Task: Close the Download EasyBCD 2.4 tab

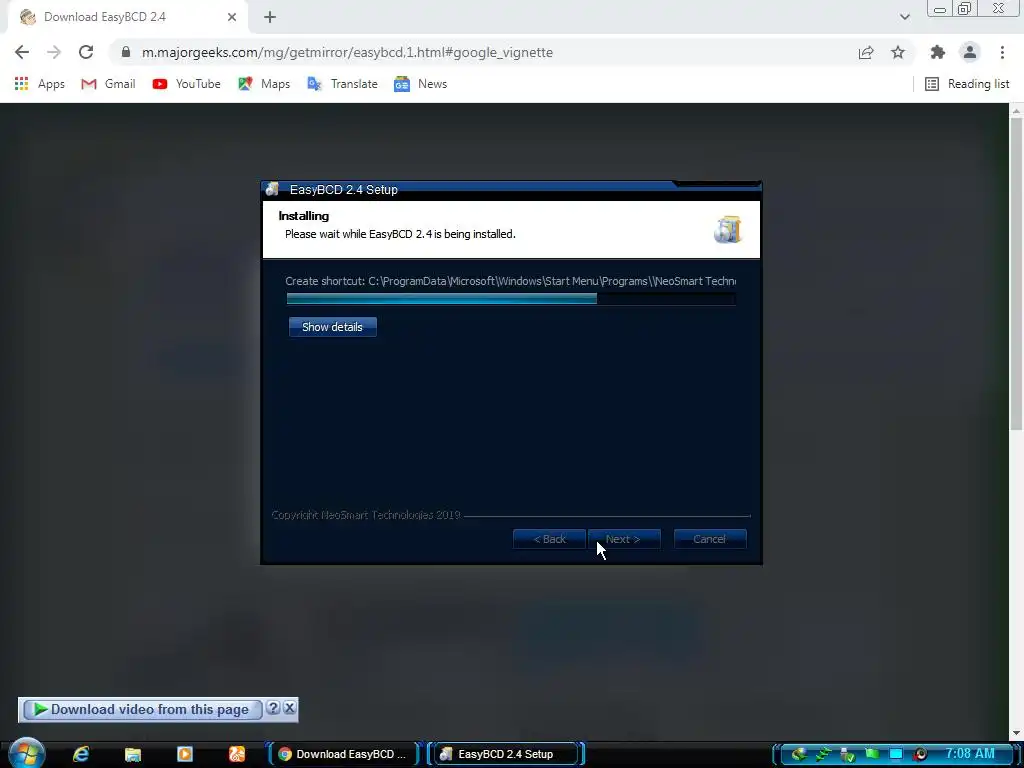Action: click(232, 17)
